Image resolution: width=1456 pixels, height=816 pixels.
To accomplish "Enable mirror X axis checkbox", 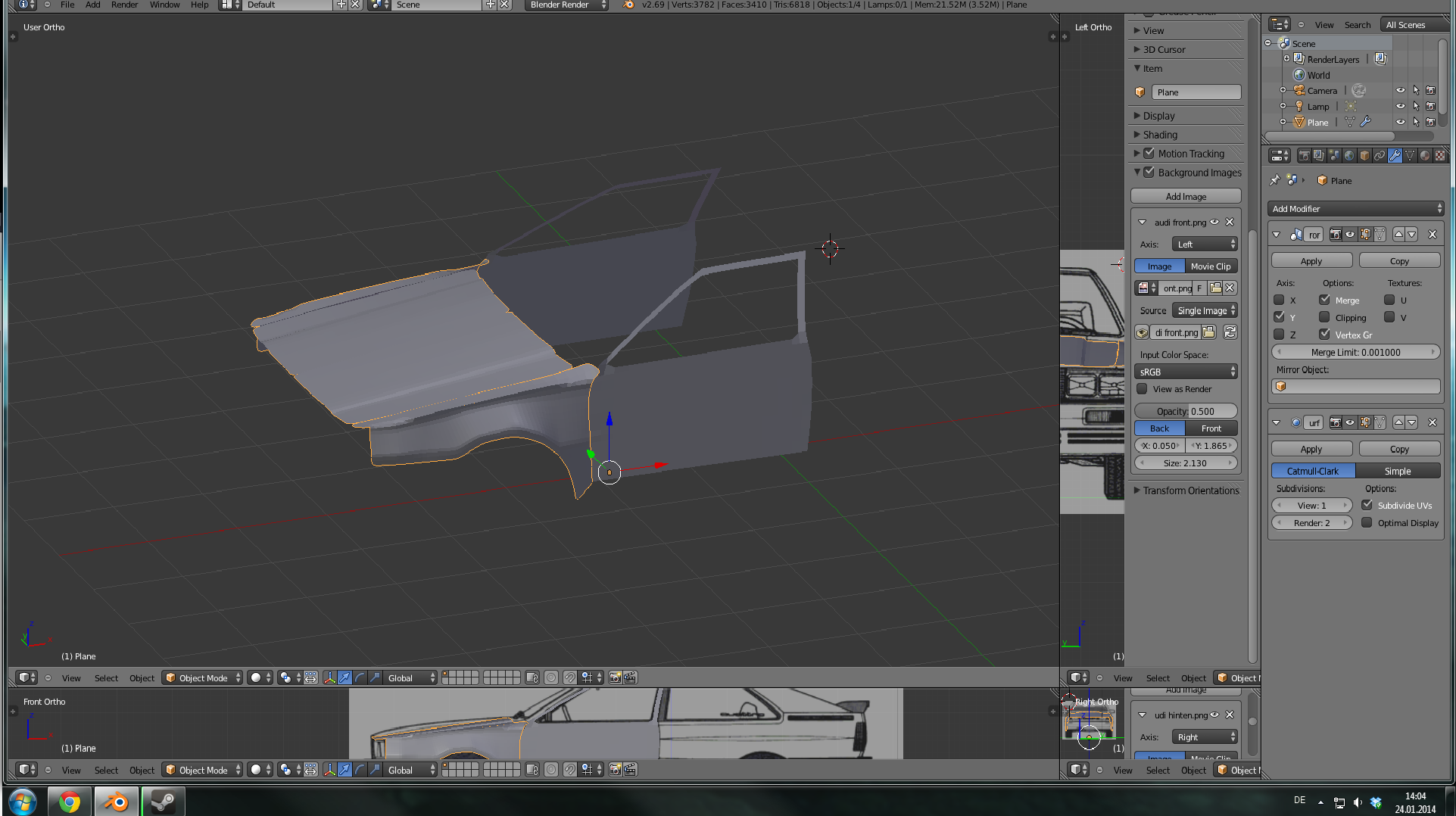I will coord(1279,300).
